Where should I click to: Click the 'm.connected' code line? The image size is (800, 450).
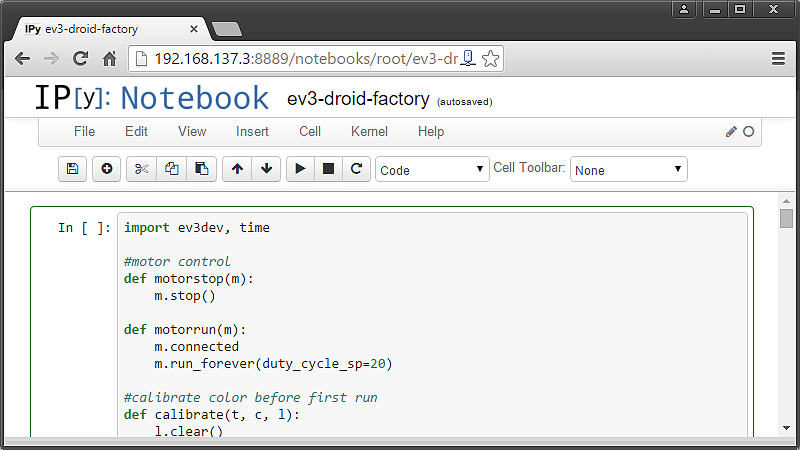pos(196,347)
